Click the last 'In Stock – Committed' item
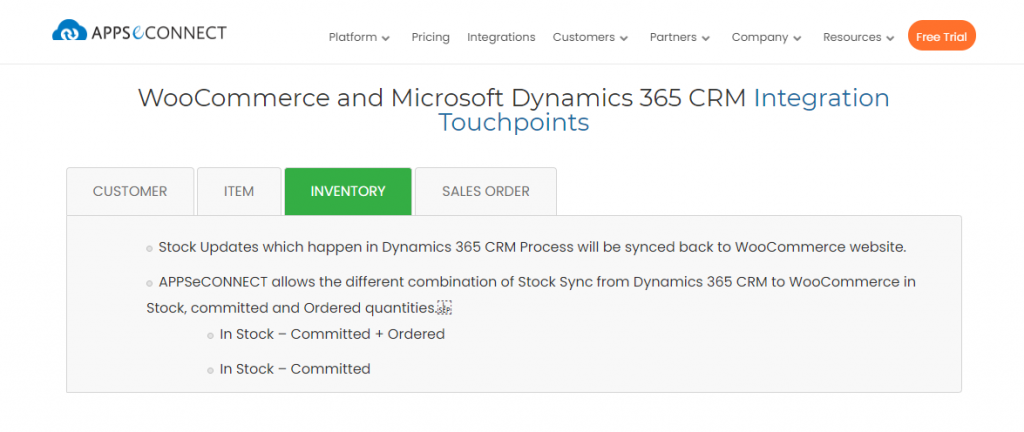The width and height of the screenshot is (1024, 432). 295,369
